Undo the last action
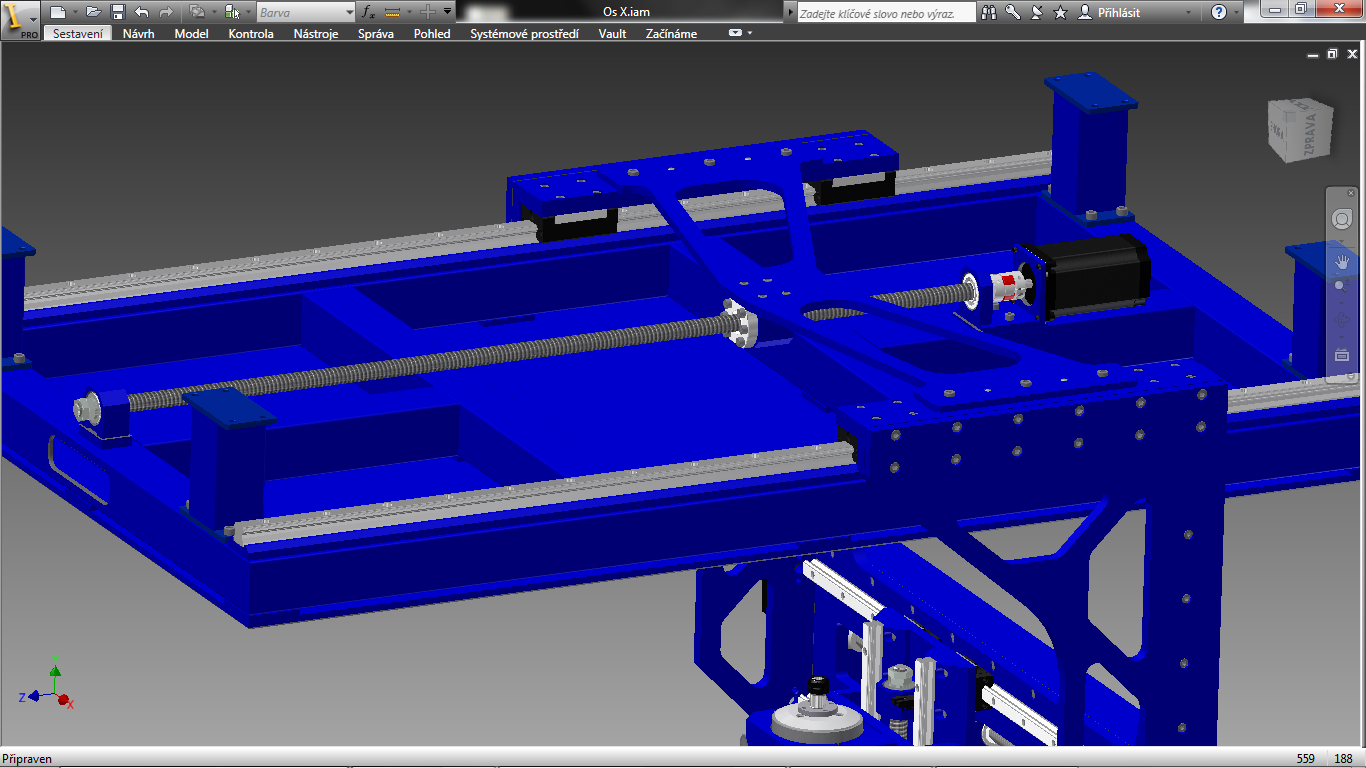Viewport: 1366px width, 768px height. [141, 12]
